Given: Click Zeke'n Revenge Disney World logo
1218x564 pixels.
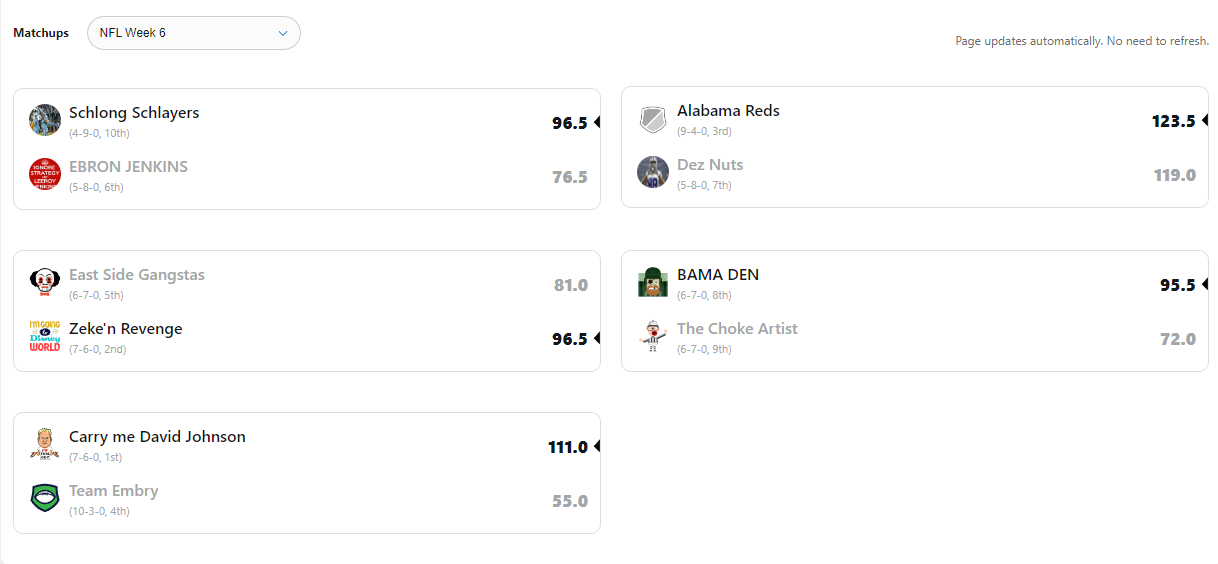Looking at the screenshot, I should pos(45,336).
